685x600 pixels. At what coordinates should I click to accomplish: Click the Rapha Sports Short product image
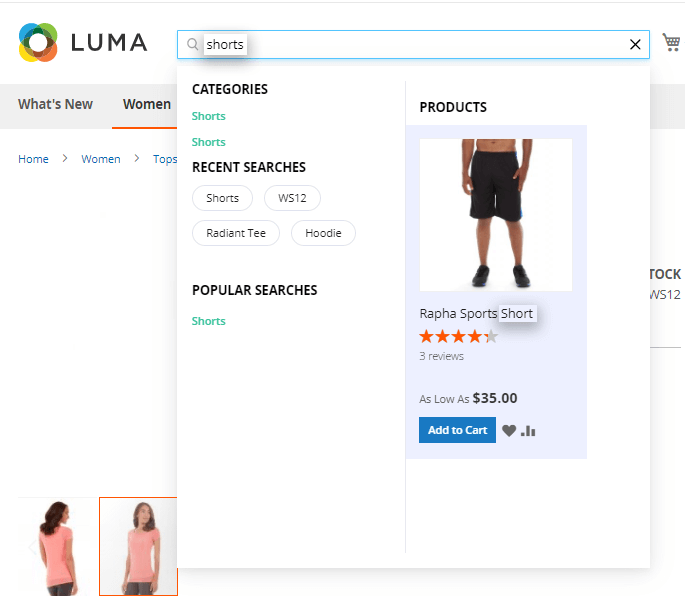point(496,215)
